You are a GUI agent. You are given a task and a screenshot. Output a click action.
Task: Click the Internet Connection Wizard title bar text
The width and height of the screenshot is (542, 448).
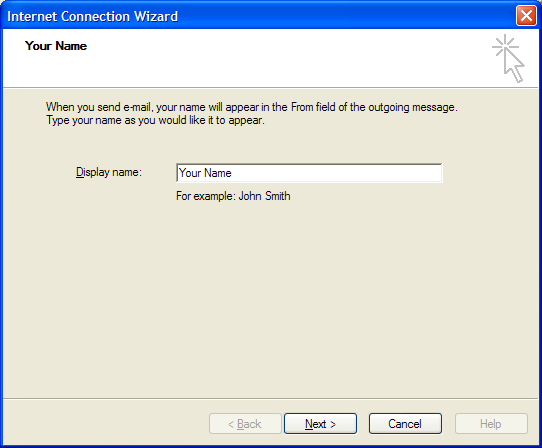click(93, 16)
